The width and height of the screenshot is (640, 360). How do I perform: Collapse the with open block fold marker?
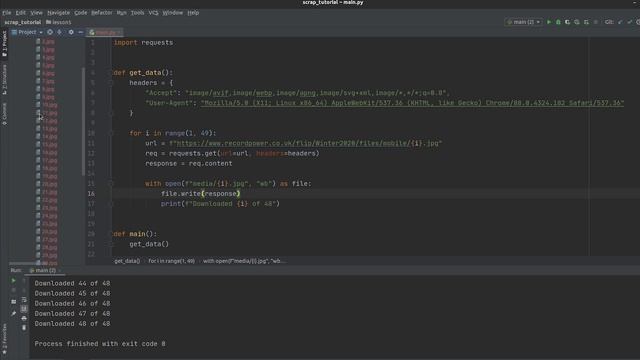pyautogui.click(x=111, y=184)
